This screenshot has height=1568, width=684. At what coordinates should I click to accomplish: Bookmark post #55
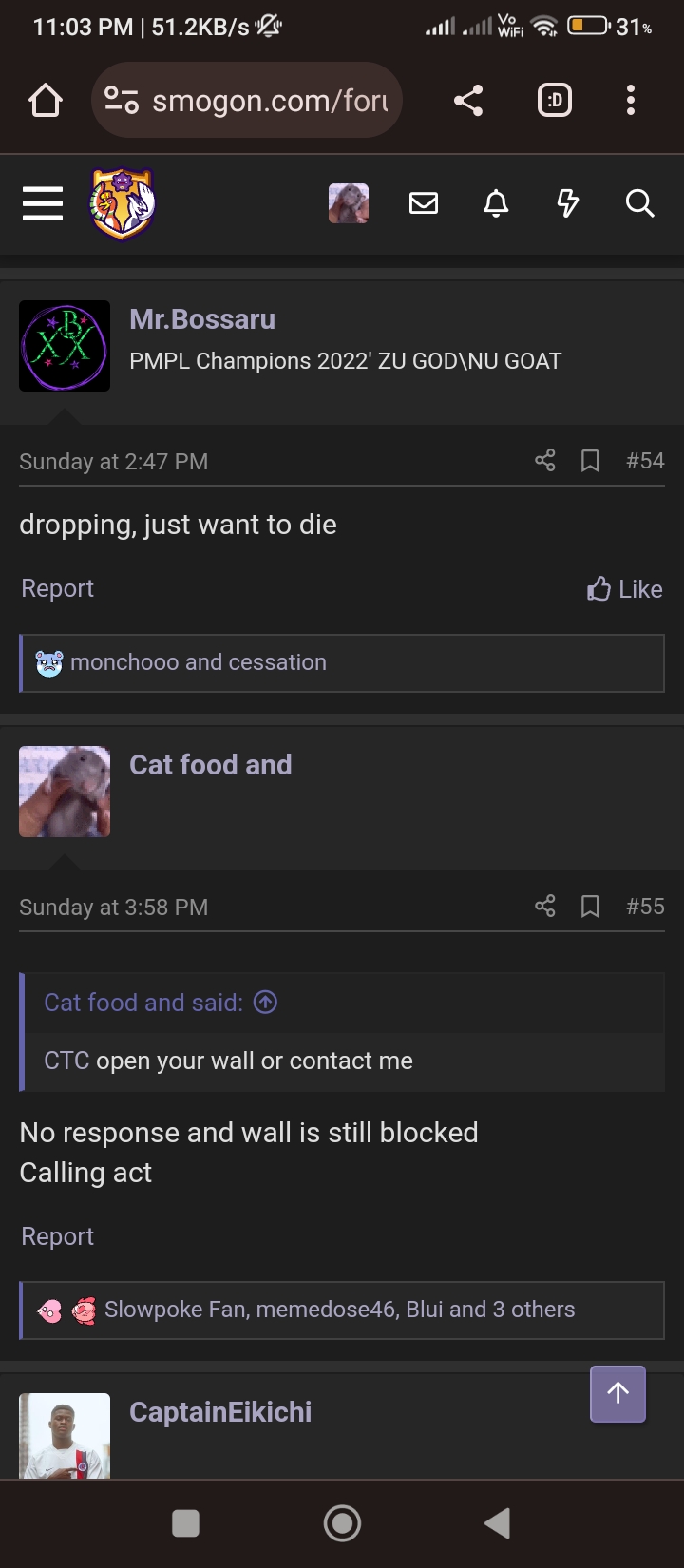pyautogui.click(x=590, y=907)
